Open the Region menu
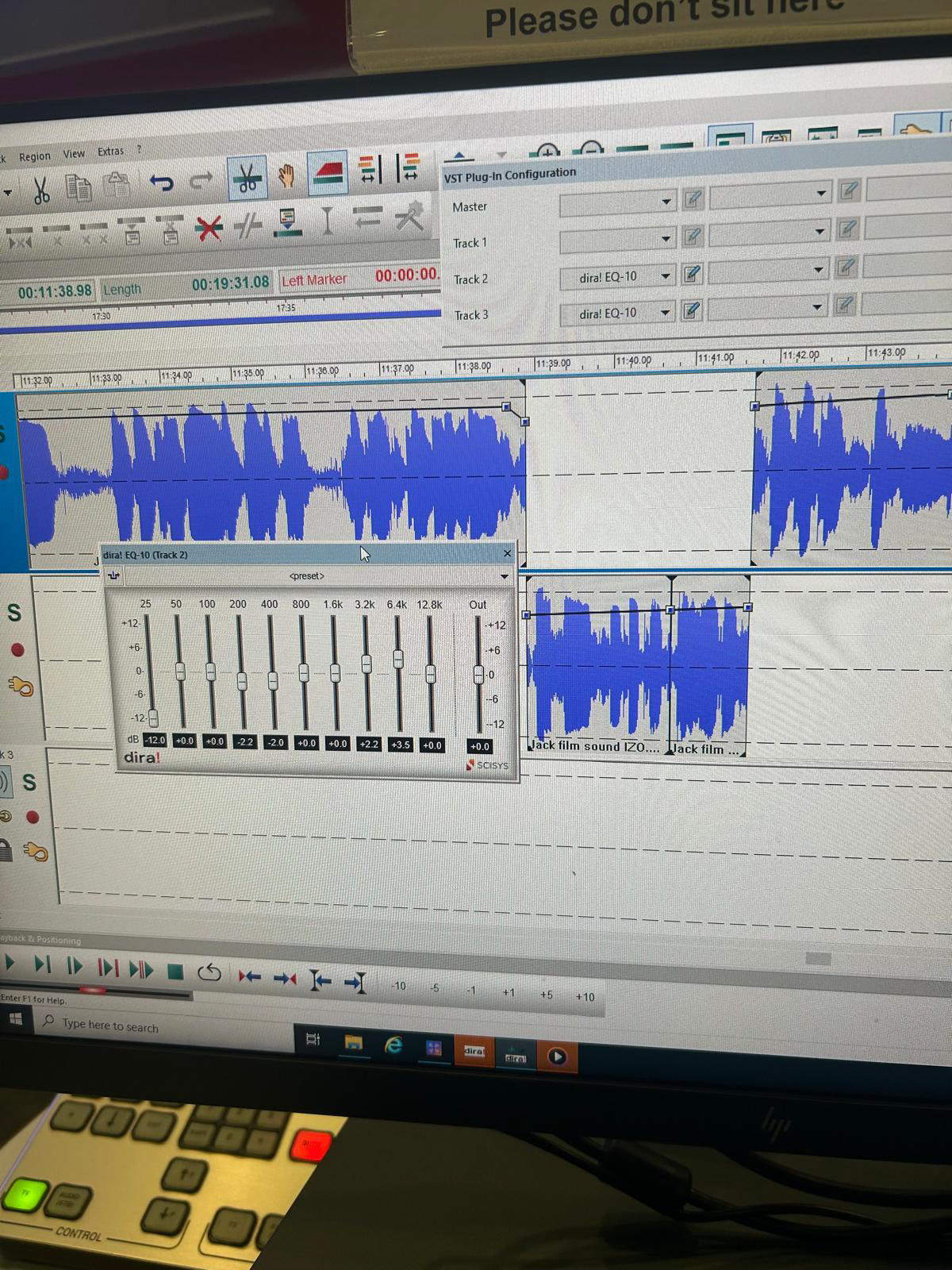The image size is (952, 1270). click(x=34, y=156)
